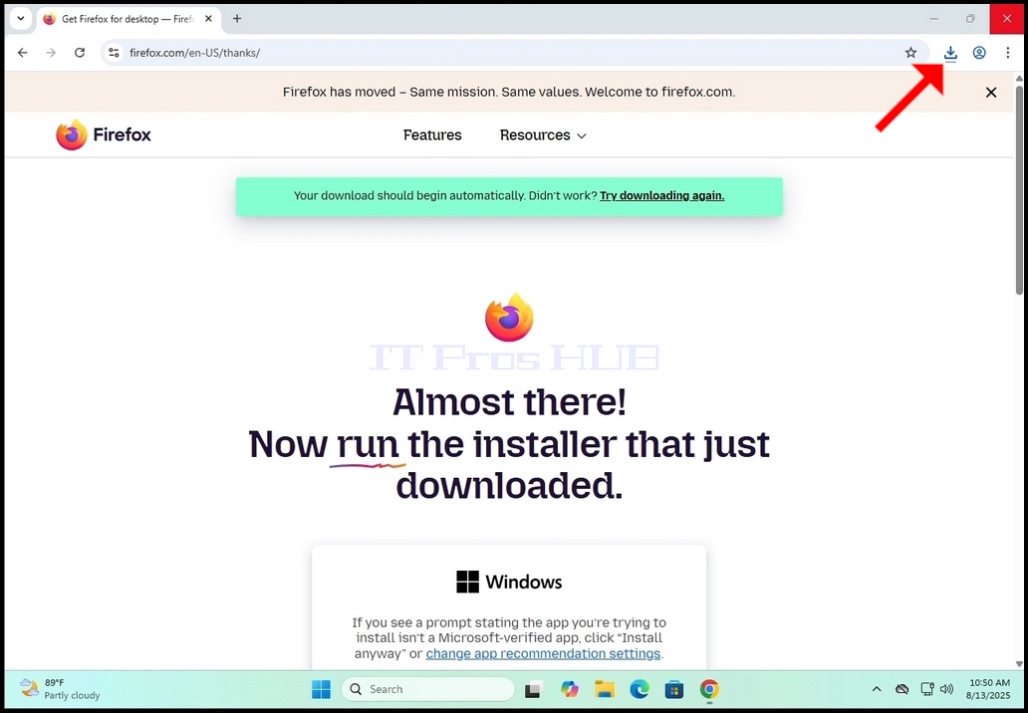The image size is (1028, 713).
Task: Select the Get Firefox for desktop tab
Action: pos(128,19)
